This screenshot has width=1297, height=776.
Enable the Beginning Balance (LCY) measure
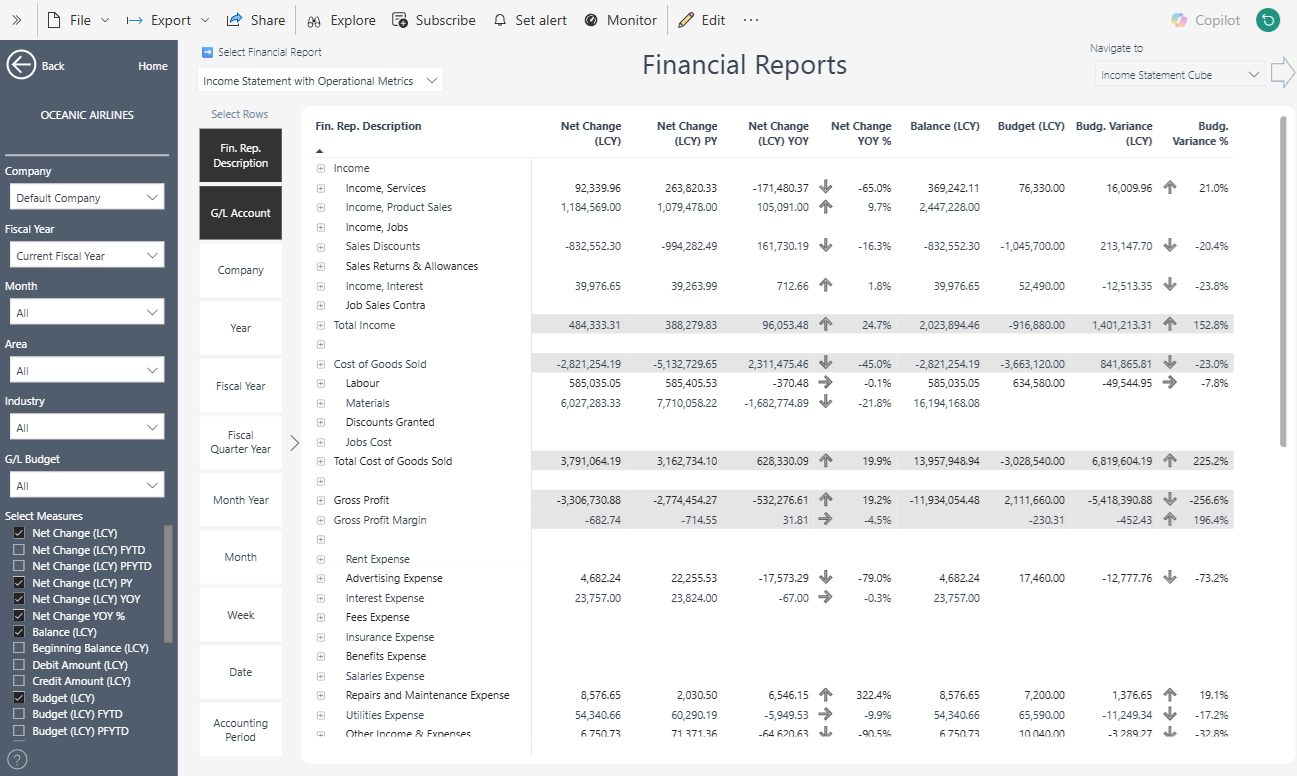pyautogui.click(x=19, y=649)
